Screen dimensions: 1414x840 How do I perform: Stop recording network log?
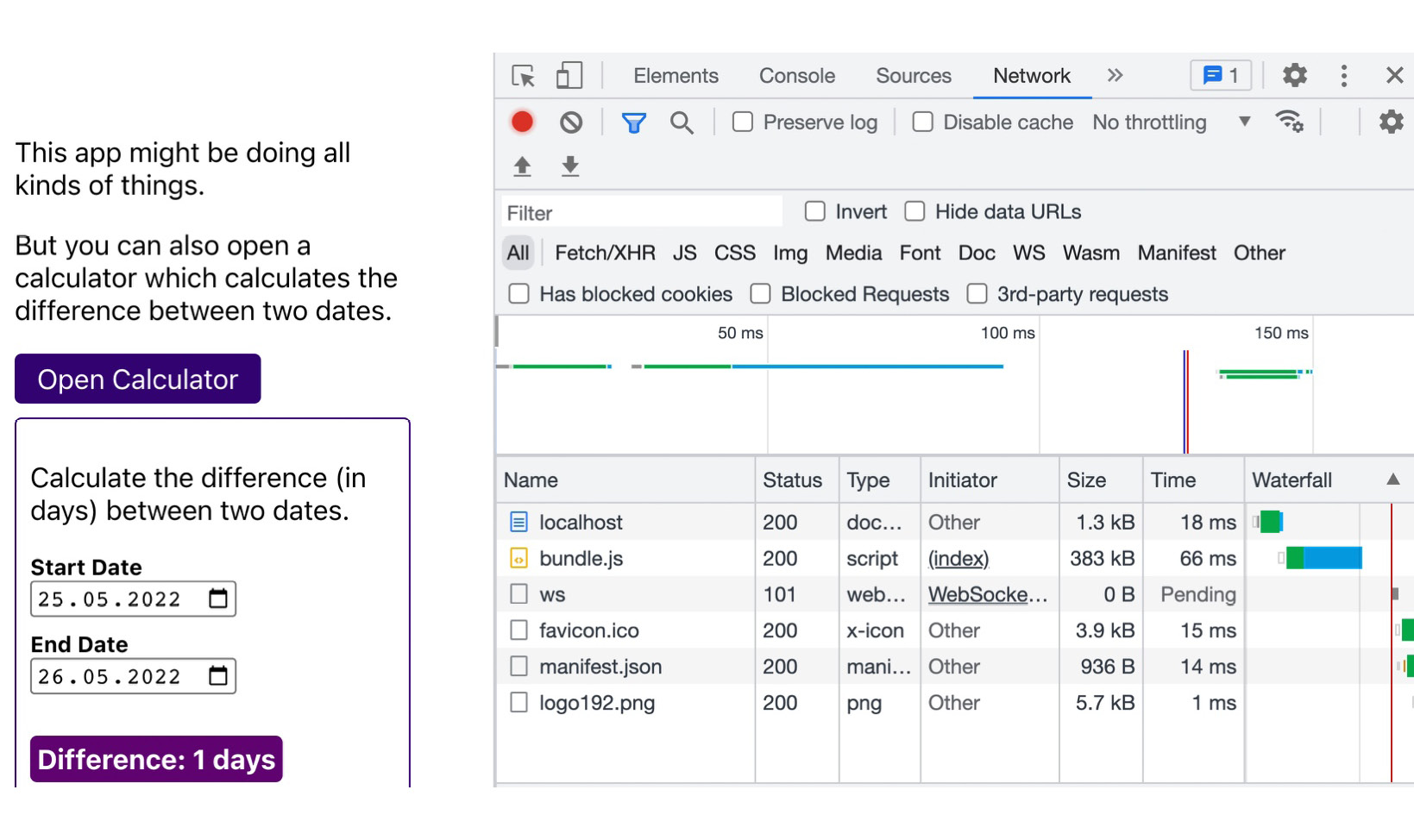pos(521,122)
